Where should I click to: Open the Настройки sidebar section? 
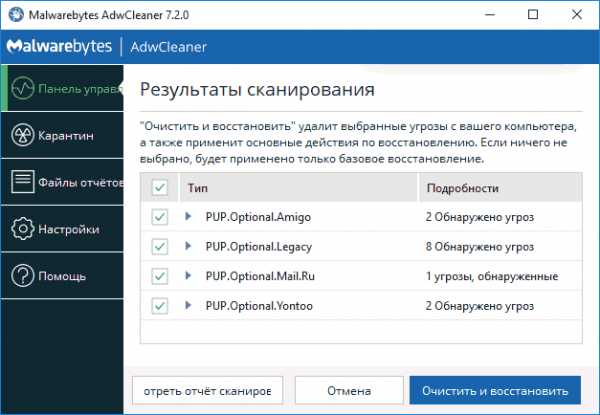tap(62, 229)
